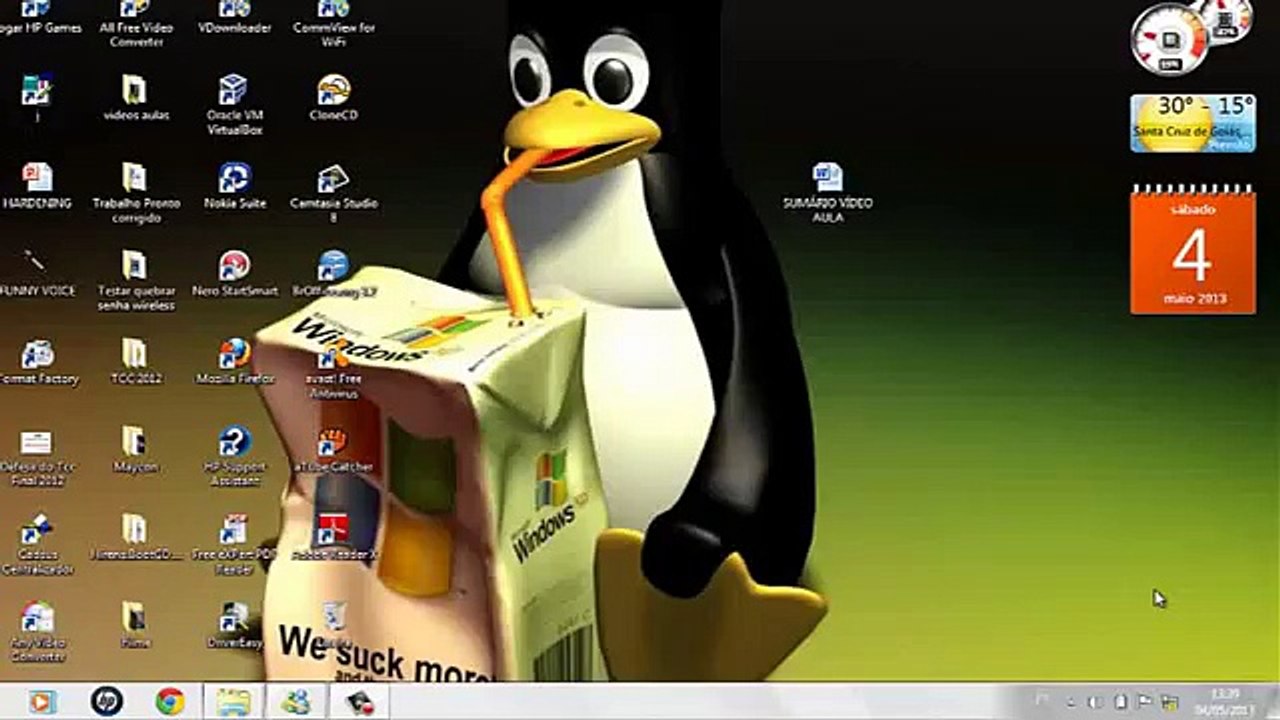Open Windows Media Player from the taskbar

[42, 702]
